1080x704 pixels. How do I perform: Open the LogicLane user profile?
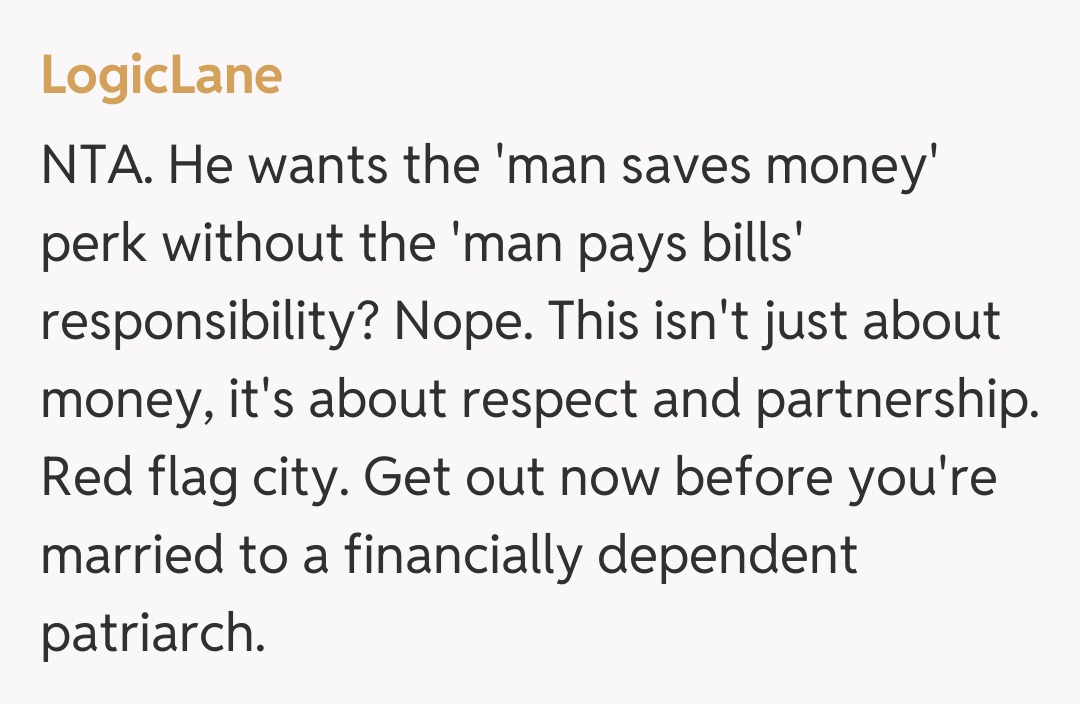pyautogui.click(x=162, y=77)
